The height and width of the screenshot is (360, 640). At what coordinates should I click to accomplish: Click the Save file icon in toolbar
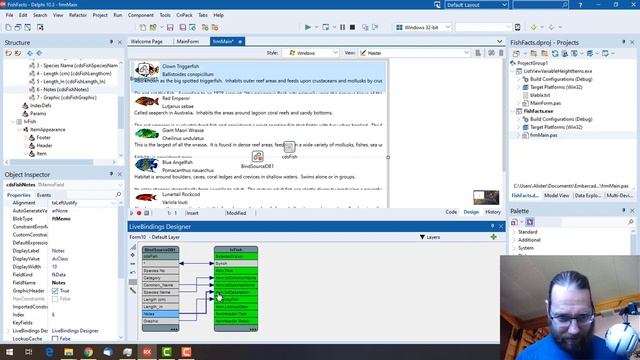170,27
